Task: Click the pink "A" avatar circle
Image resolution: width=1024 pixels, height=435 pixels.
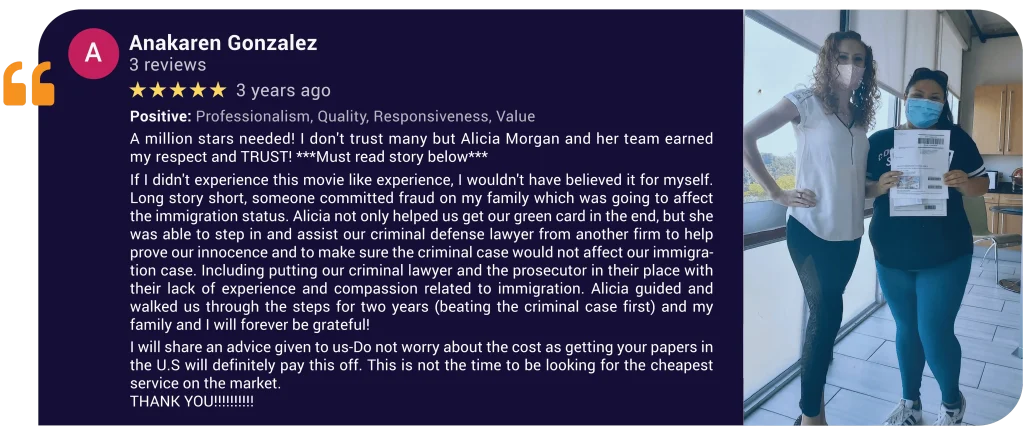Action: click(93, 54)
